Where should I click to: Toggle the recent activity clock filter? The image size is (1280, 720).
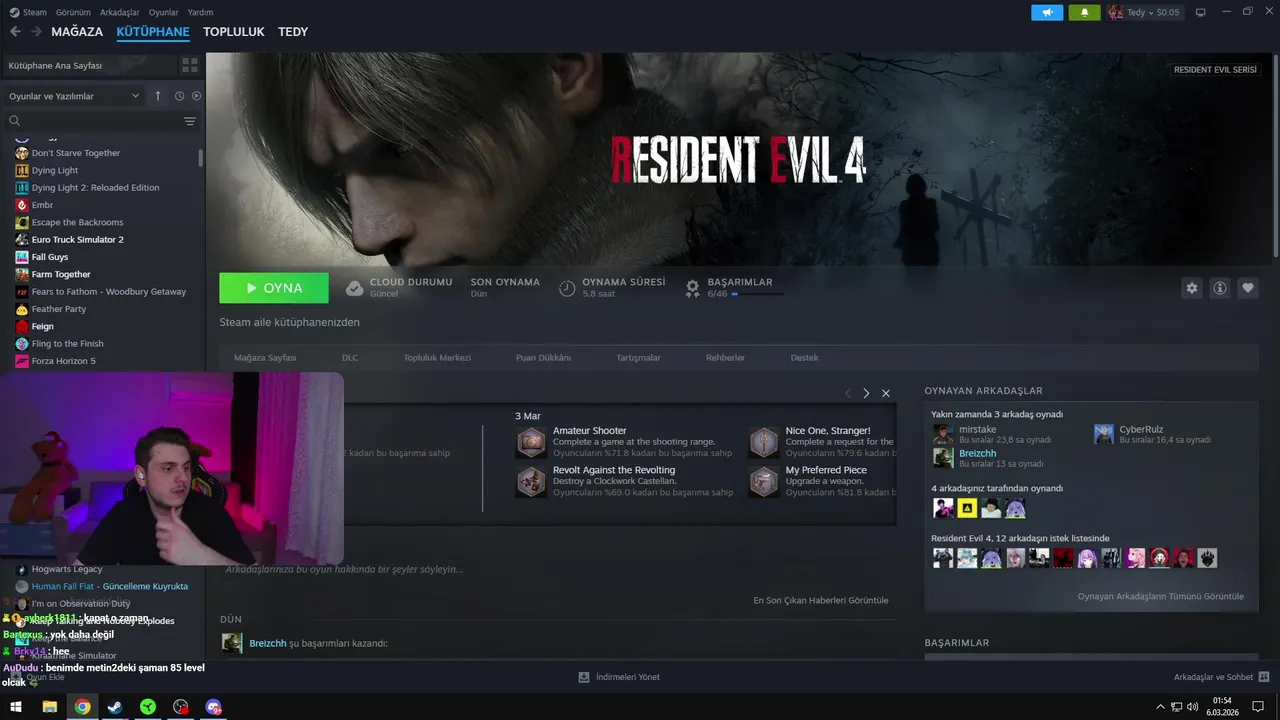(180, 96)
